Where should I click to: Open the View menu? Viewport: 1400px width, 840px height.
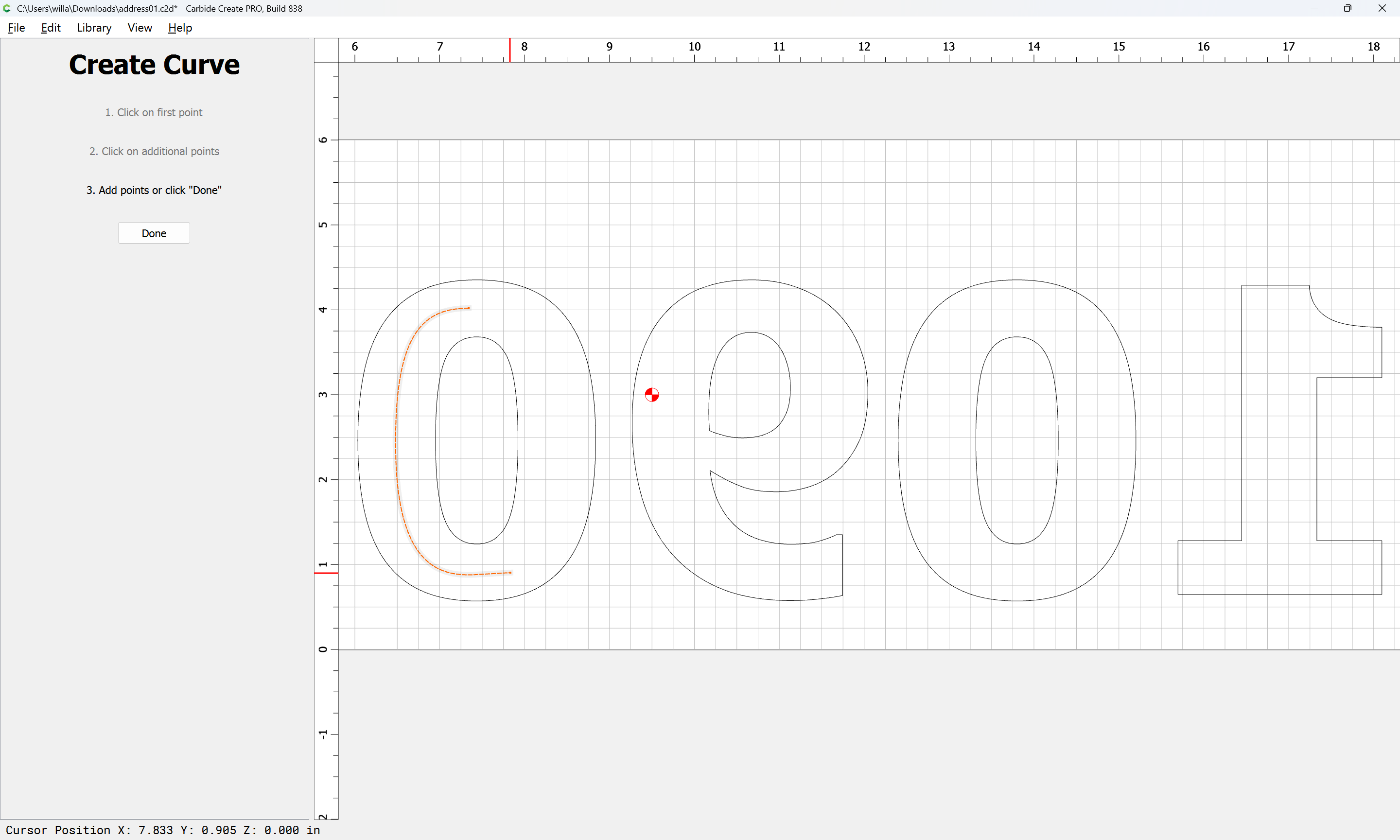pyautogui.click(x=139, y=28)
